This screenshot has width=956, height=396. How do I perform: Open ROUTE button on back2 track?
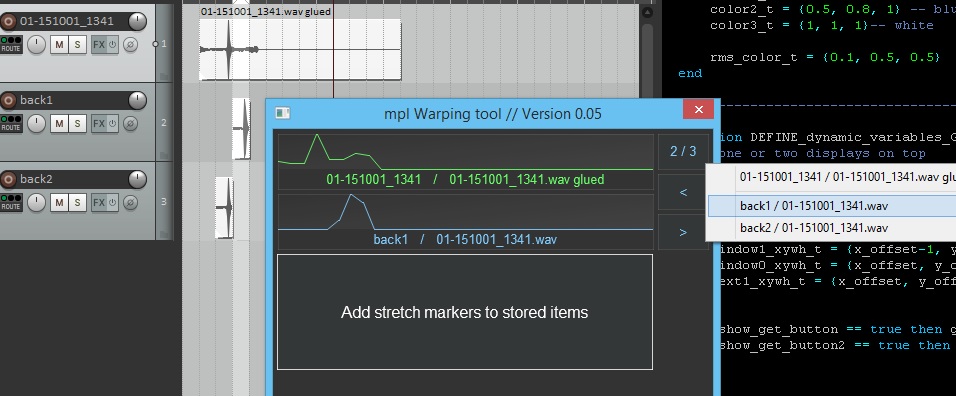pos(11,203)
